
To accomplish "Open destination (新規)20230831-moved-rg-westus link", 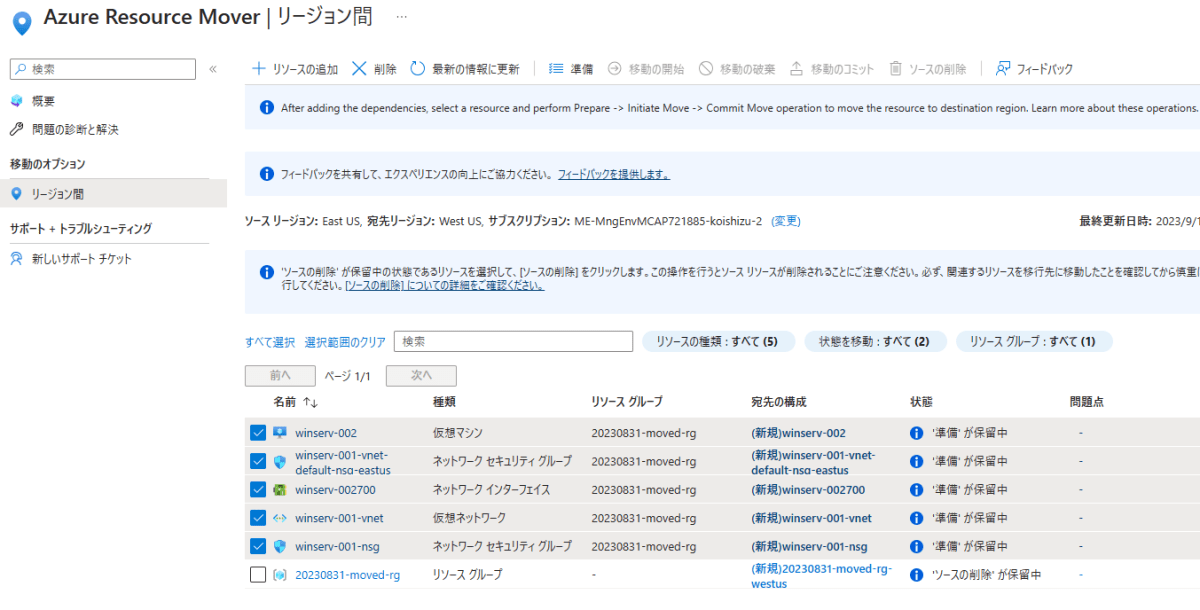I will click(820, 575).
